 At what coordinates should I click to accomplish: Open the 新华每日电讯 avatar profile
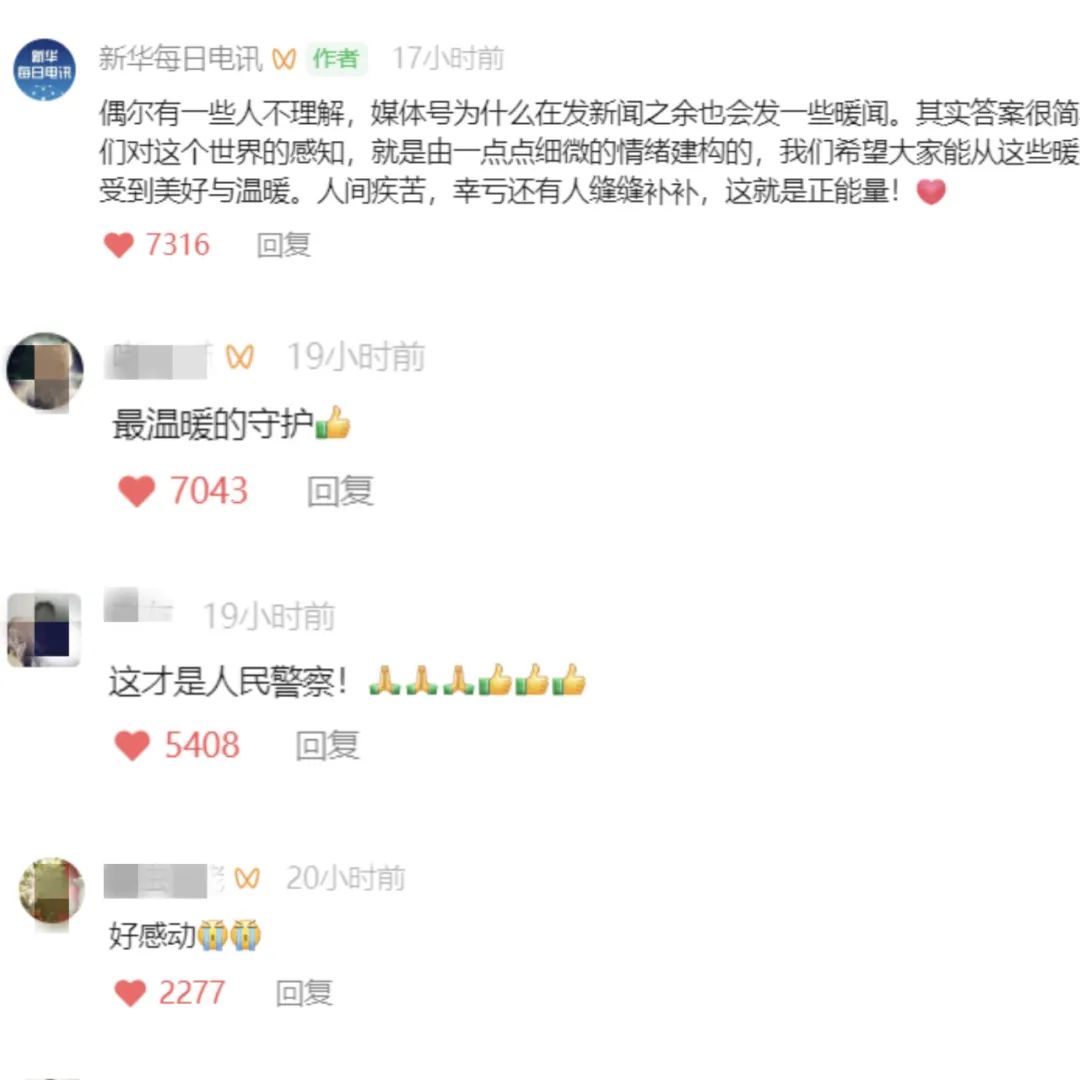coord(44,70)
